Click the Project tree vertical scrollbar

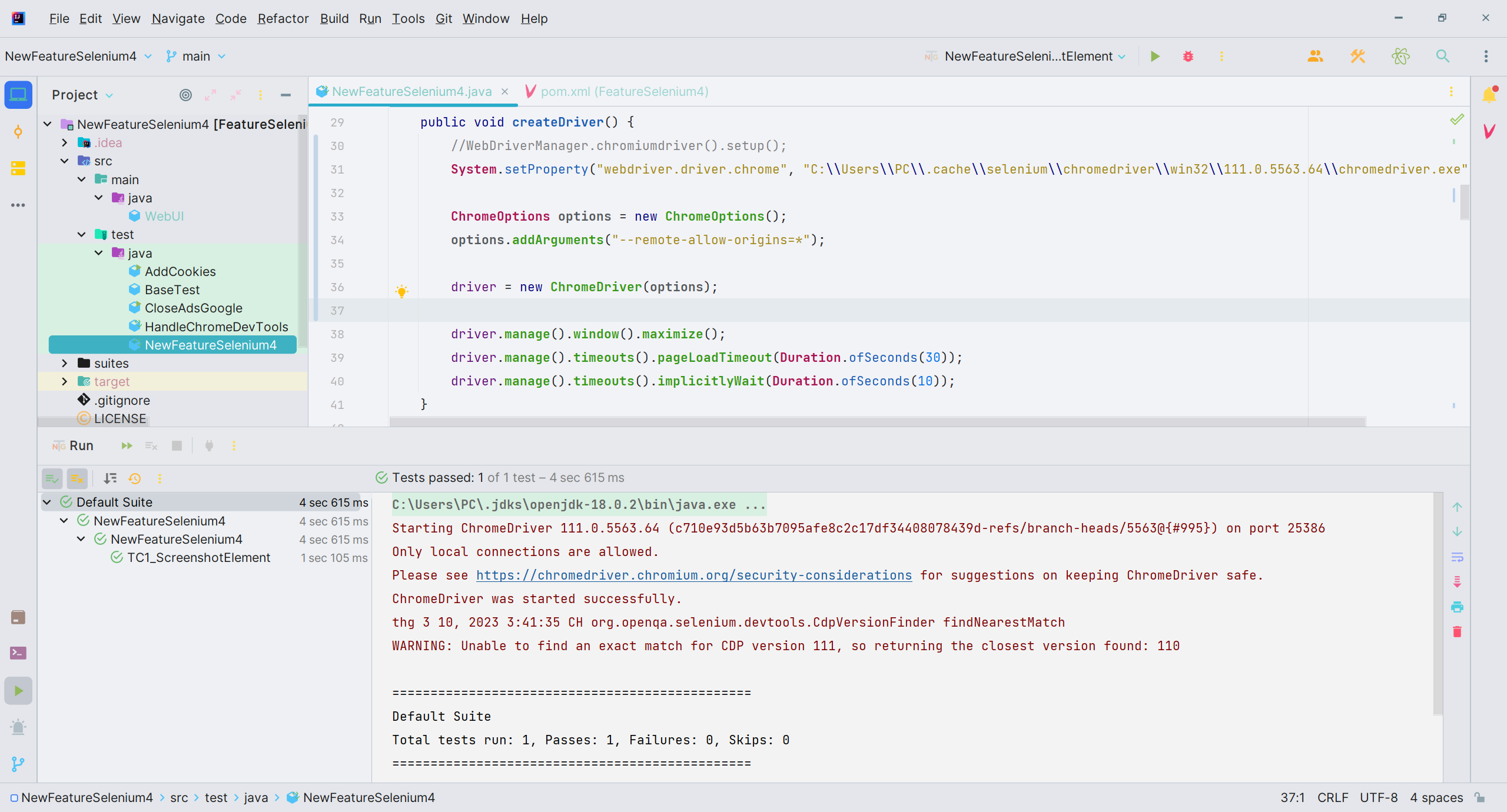303,231
